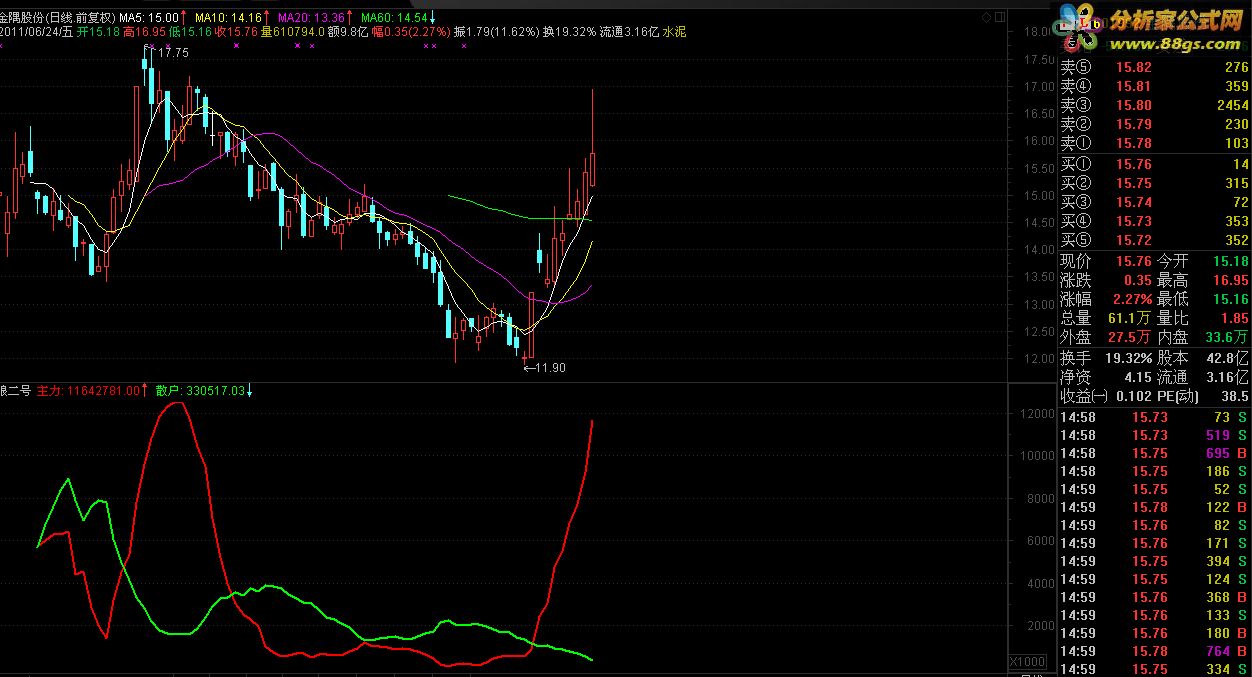Click the 流通 3.16亿 value in quote panel
The height and width of the screenshot is (677, 1252).
(x=1229, y=377)
